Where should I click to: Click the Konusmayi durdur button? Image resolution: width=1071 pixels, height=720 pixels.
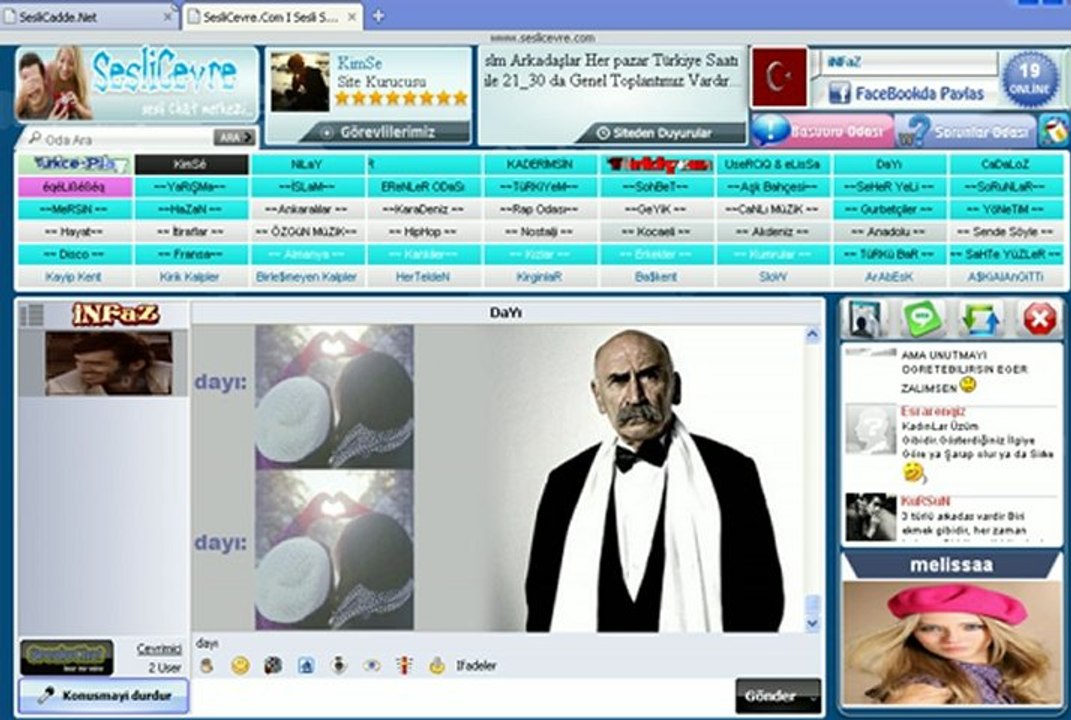coord(103,695)
